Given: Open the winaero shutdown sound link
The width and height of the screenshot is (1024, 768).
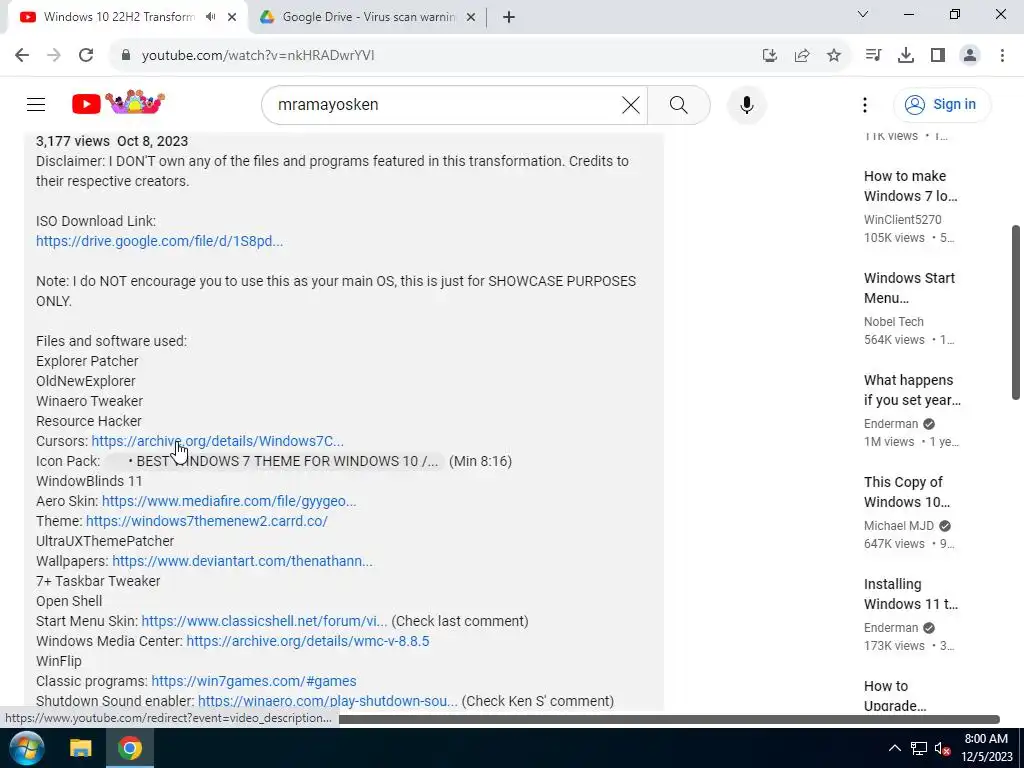Looking at the screenshot, I should pos(327,701).
